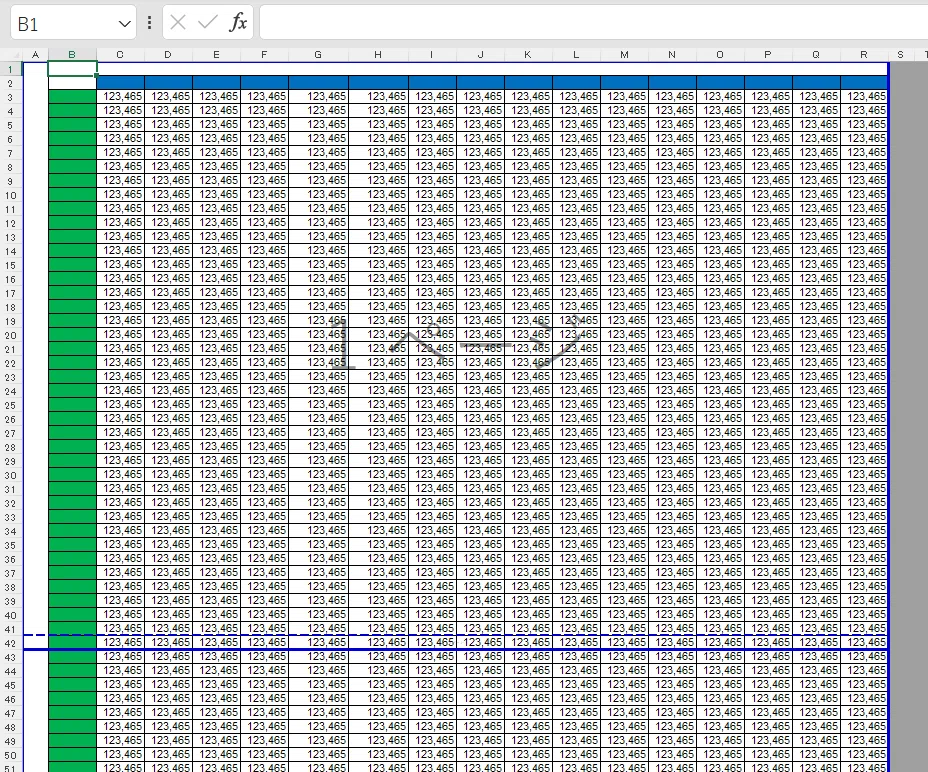The image size is (928, 772).
Task: Select column J header
Action: (x=480, y=55)
